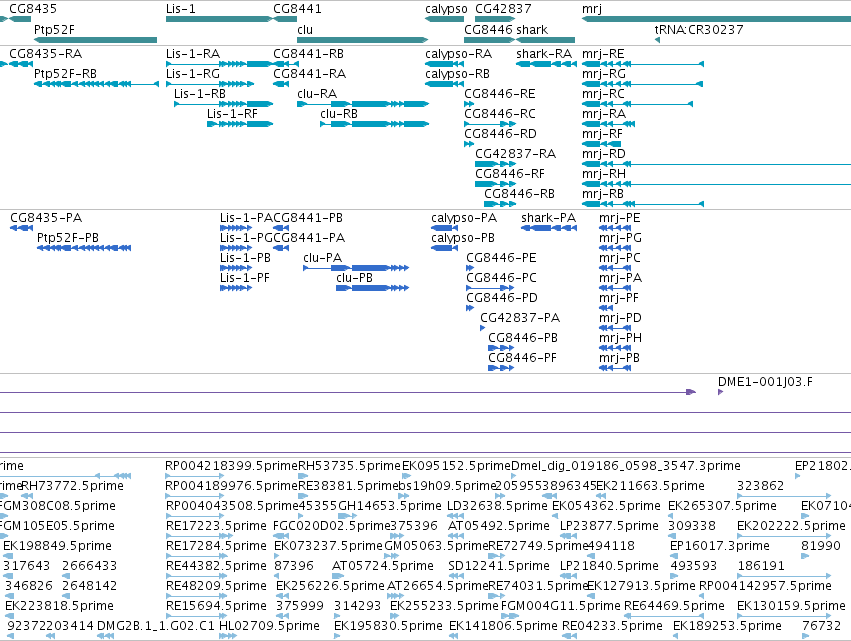Click EST label LP23877.5prime
The height and width of the screenshot is (641, 851).
coord(609,526)
